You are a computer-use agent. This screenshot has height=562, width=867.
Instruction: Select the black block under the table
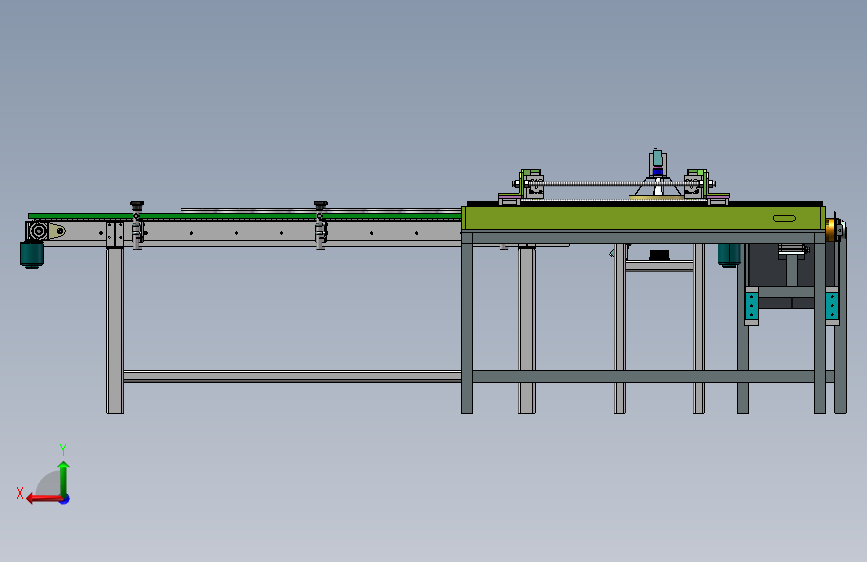coord(659,255)
